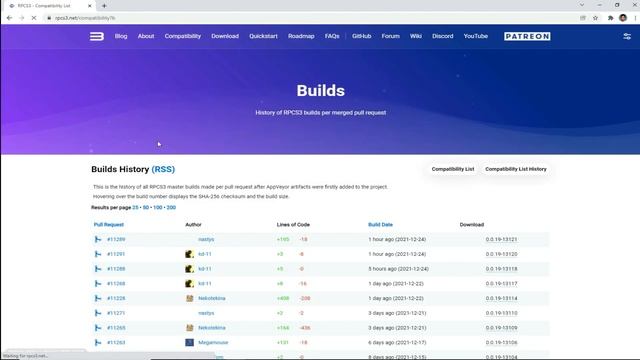The image size is (640, 360).
Task: Click the PATREON button
Action: (527, 36)
